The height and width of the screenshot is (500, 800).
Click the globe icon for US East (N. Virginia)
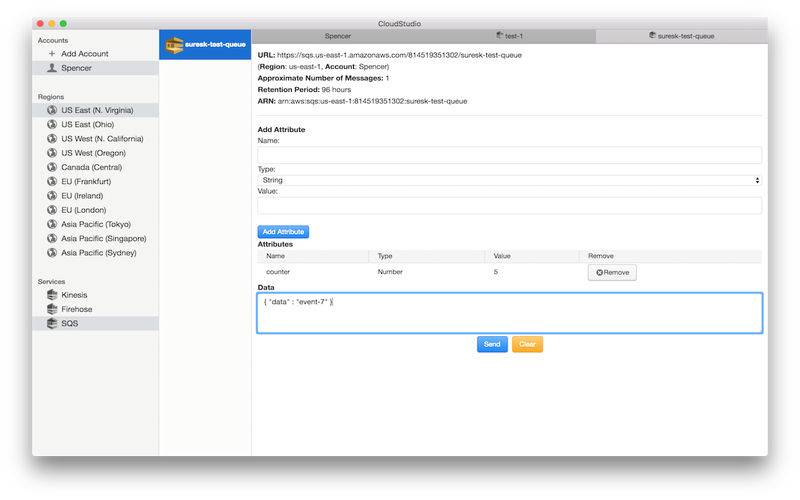[52, 110]
